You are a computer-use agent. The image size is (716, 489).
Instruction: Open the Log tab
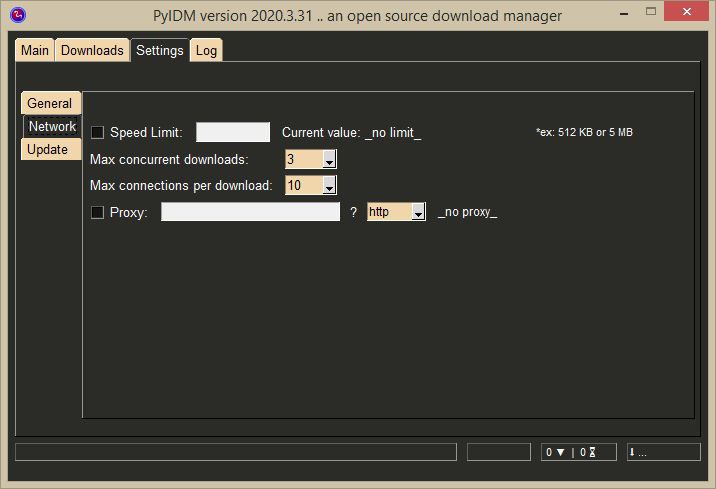tap(206, 50)
